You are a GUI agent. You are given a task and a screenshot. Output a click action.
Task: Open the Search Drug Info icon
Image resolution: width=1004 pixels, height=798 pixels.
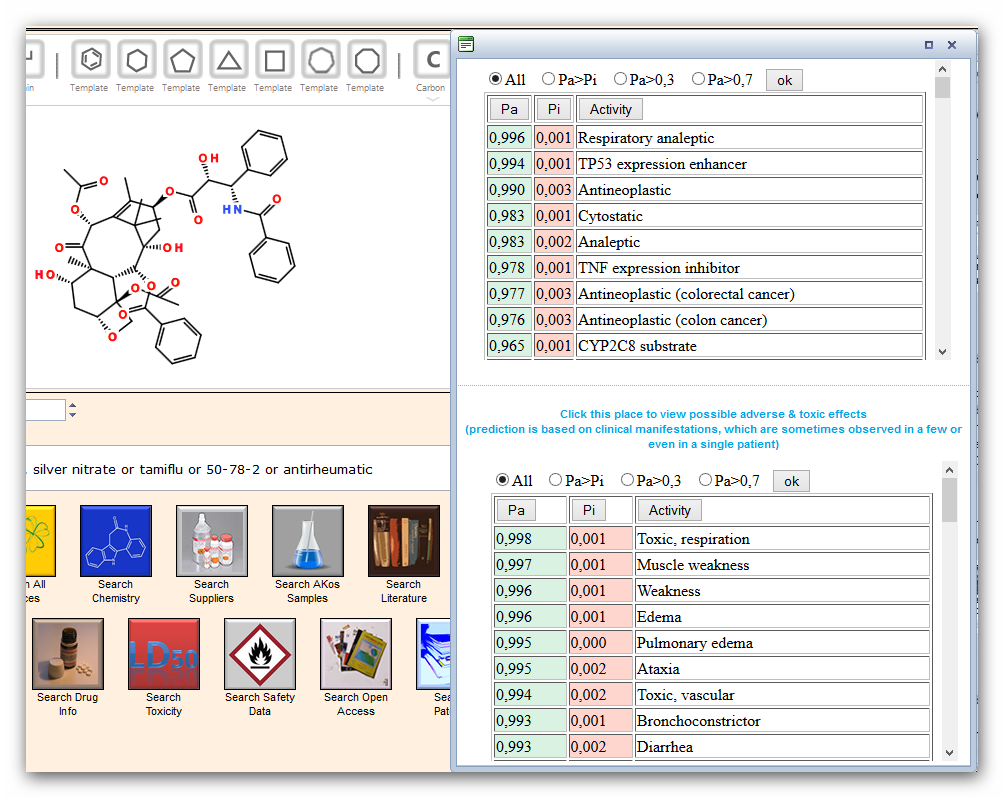[68, 654]
